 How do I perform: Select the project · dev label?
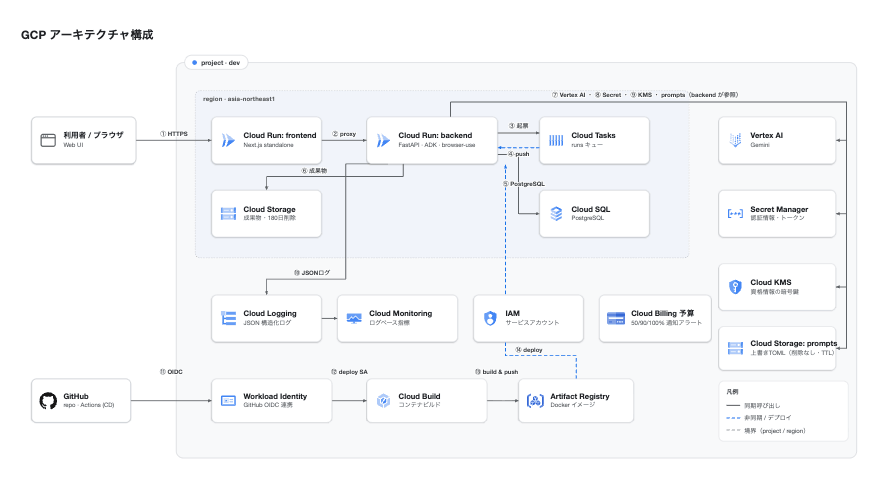click(217, 63)
